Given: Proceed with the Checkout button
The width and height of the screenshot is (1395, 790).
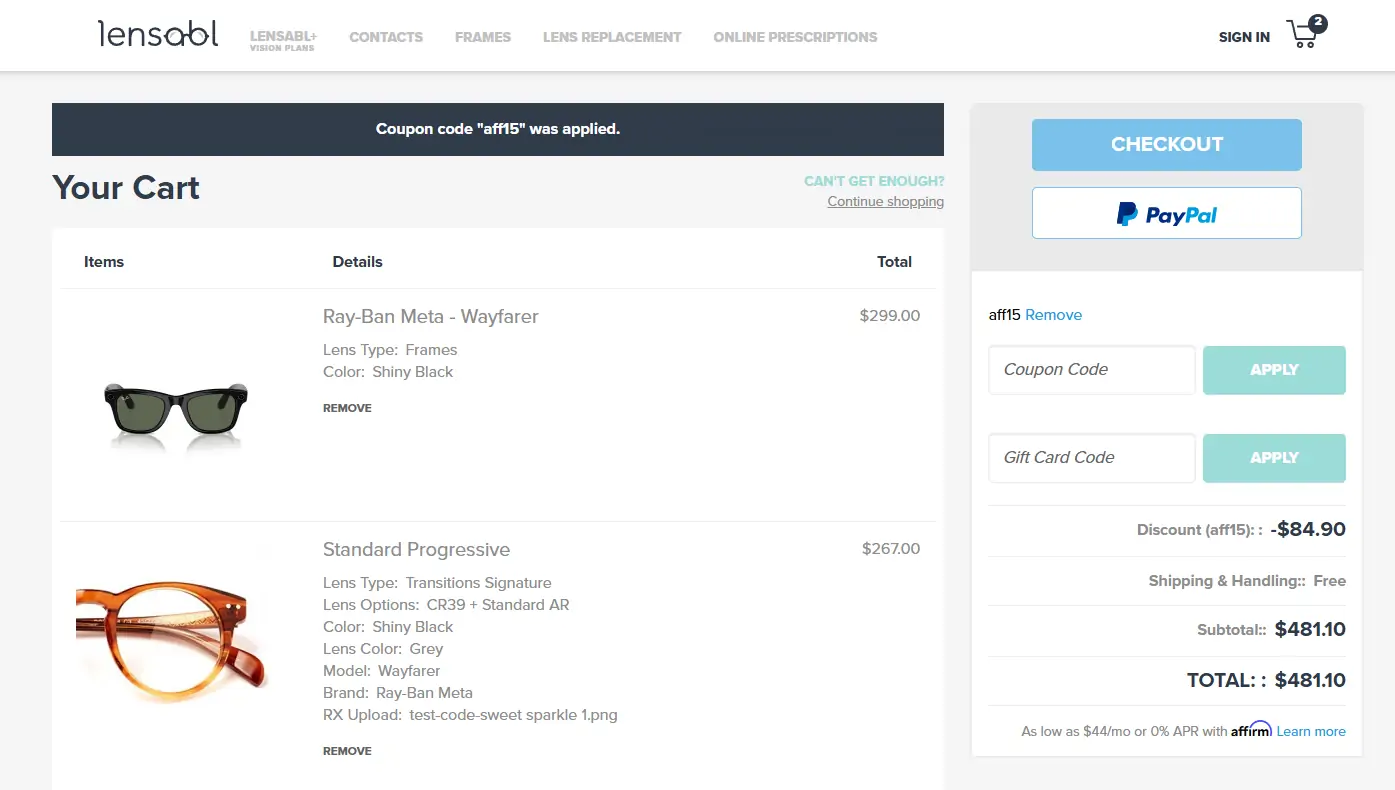Looking at the screenshot, I should (1166, 145).
